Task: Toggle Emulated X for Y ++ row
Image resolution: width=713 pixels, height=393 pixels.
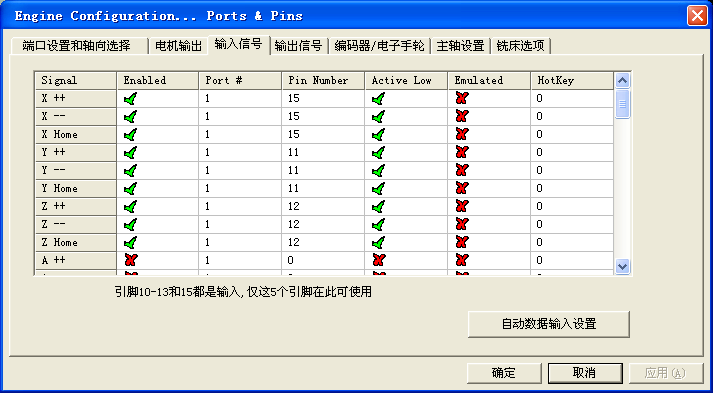Action: (x=462, y=152)
